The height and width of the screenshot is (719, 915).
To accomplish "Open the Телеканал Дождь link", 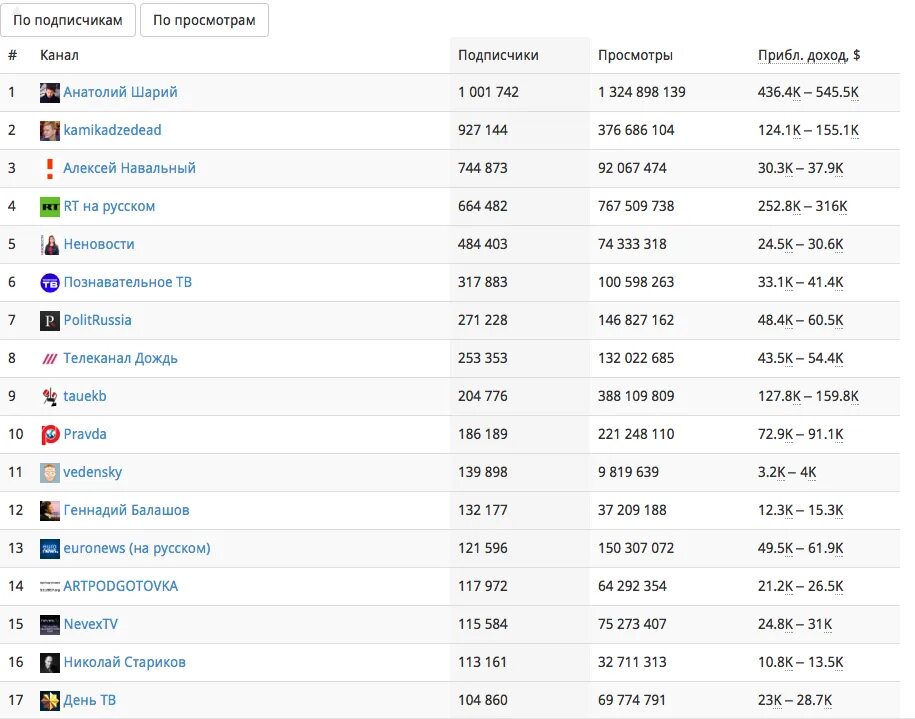I will (120, 358).
